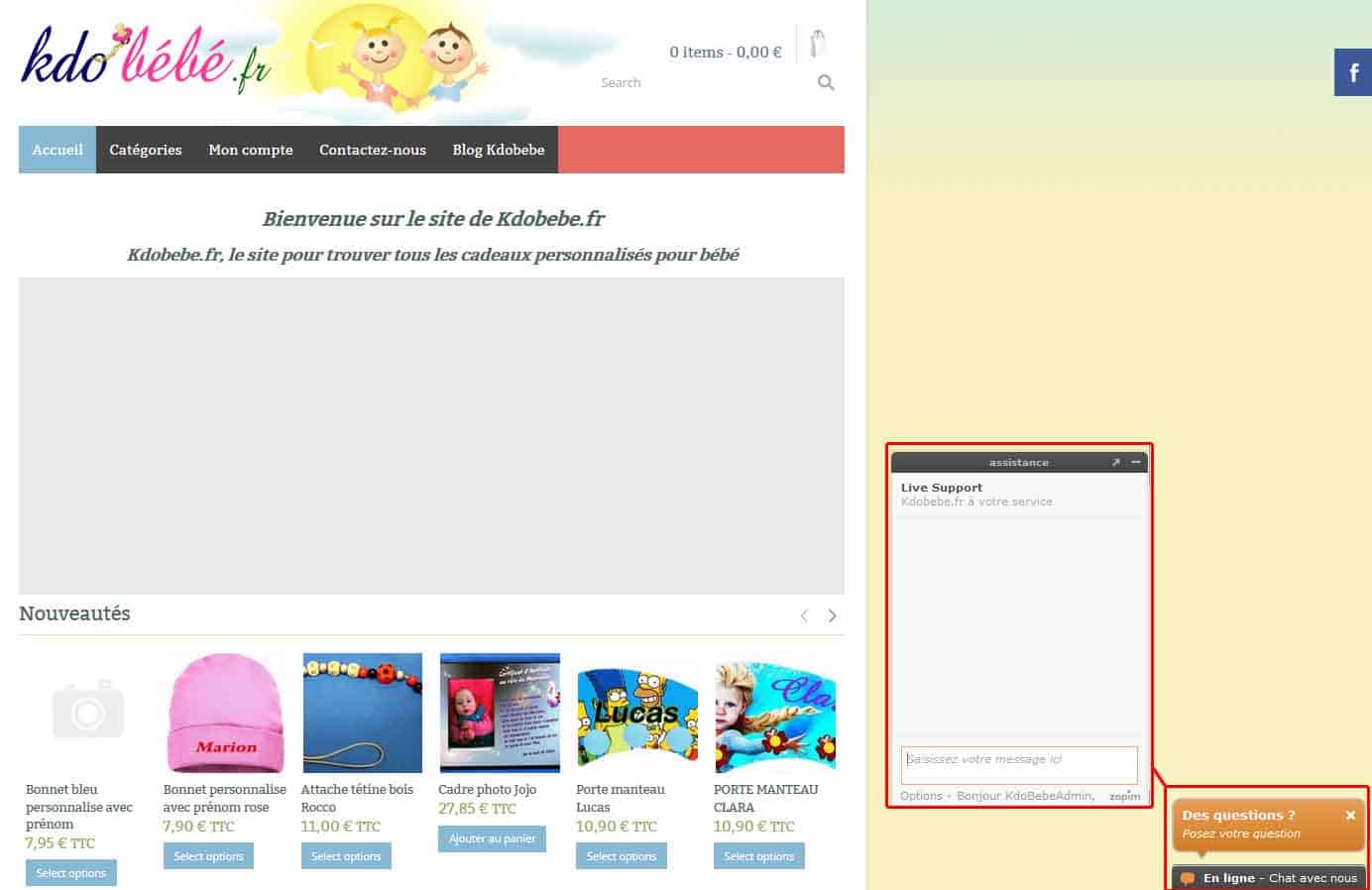Screen dimensions: 1372x890
Task: Show next Nouveautés products
Action: coord(832,615)
